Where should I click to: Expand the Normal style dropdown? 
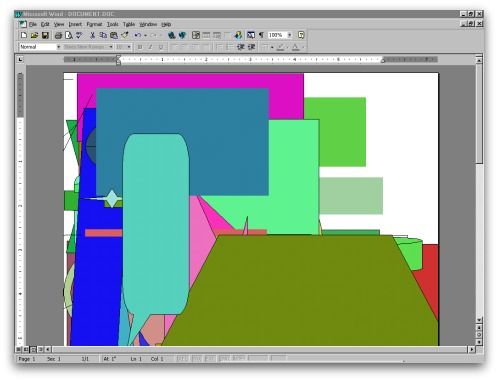click(59, 47)
